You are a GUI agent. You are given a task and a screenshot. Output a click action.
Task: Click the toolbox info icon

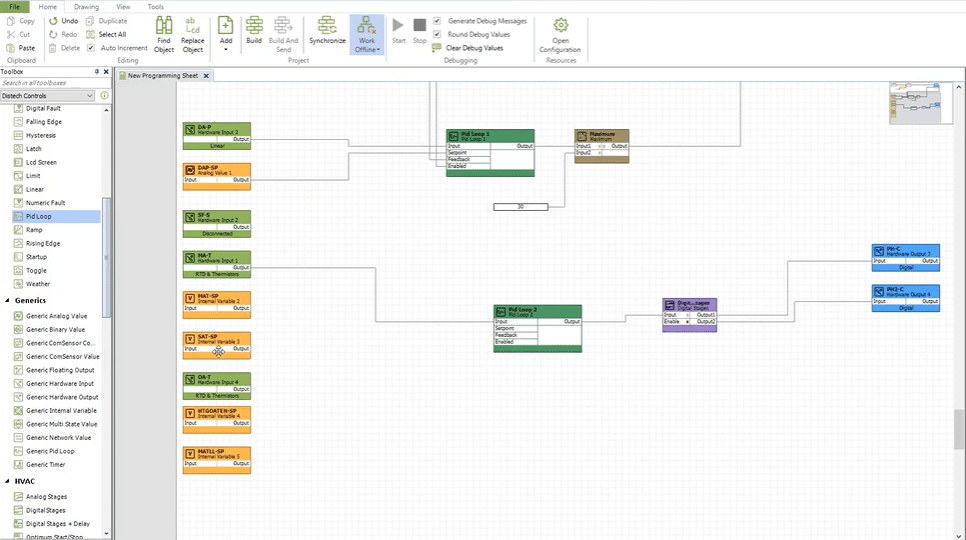click(105, 95)
